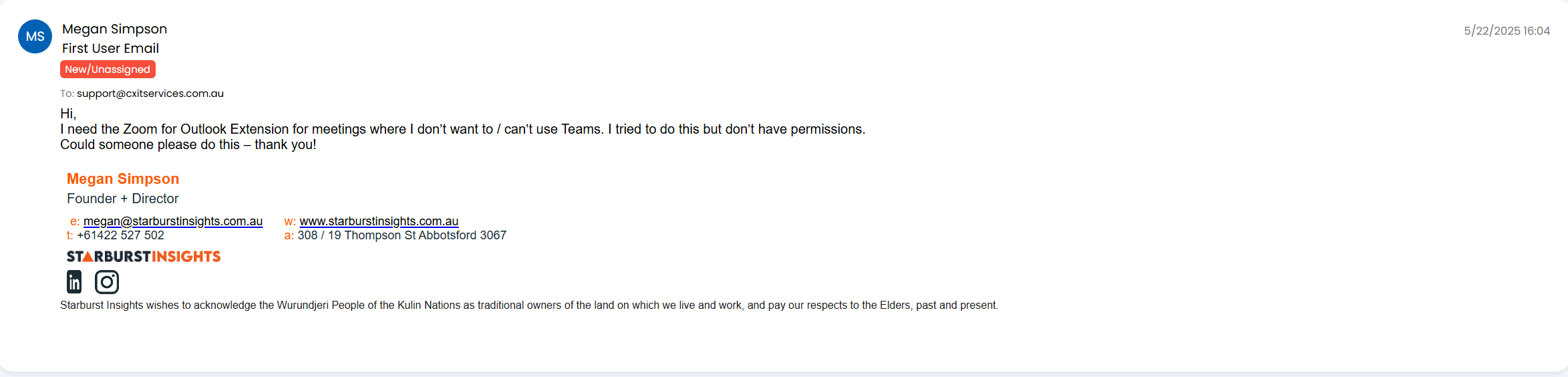Image resolution: width=1568 pixels, height=377 pixels.
Task: Click the Wurundjeri acknowledgement footer text
Action: (529, 305)
